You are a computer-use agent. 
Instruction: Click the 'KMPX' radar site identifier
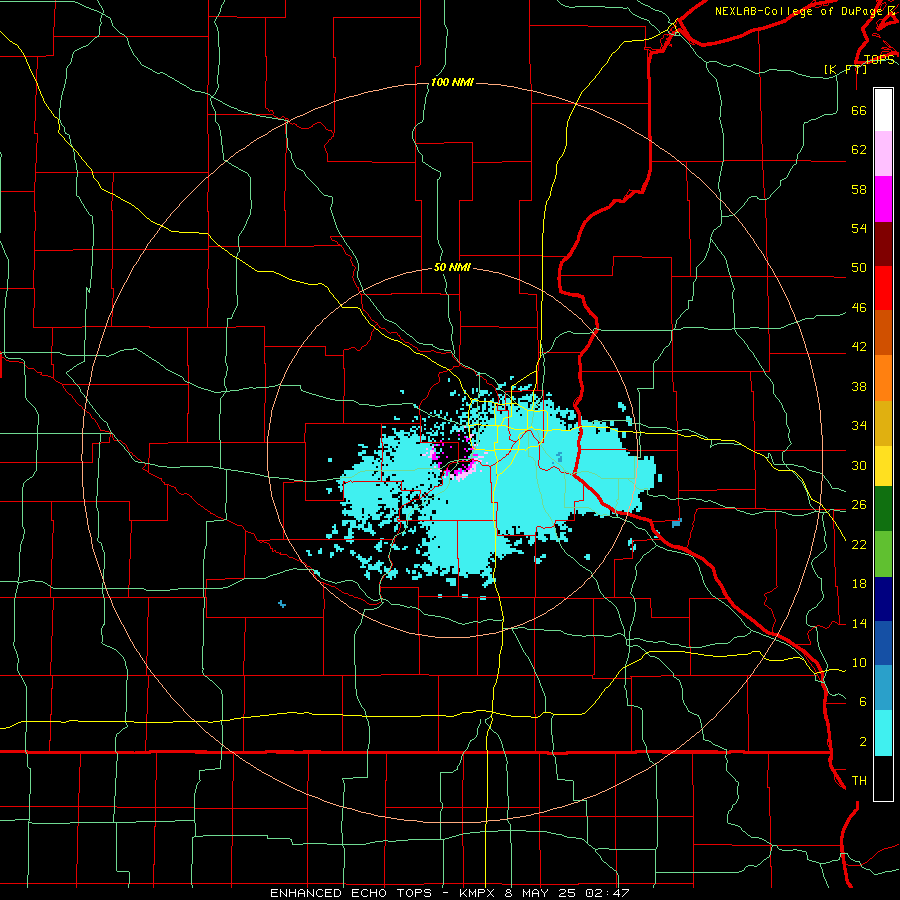click(479, 893)
